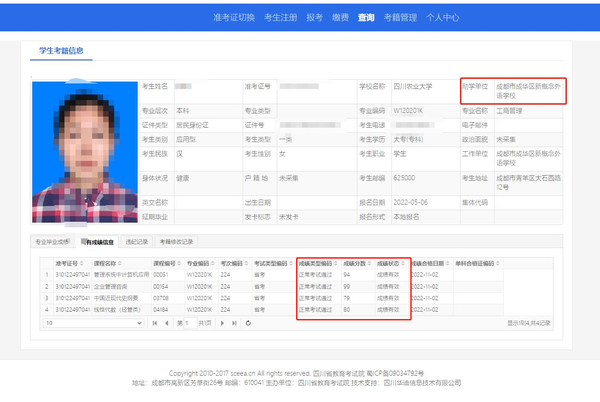Screen dimensions: 600x402
Task: Switch to 专业毕业成绩 tab
Action: [52, 242]
